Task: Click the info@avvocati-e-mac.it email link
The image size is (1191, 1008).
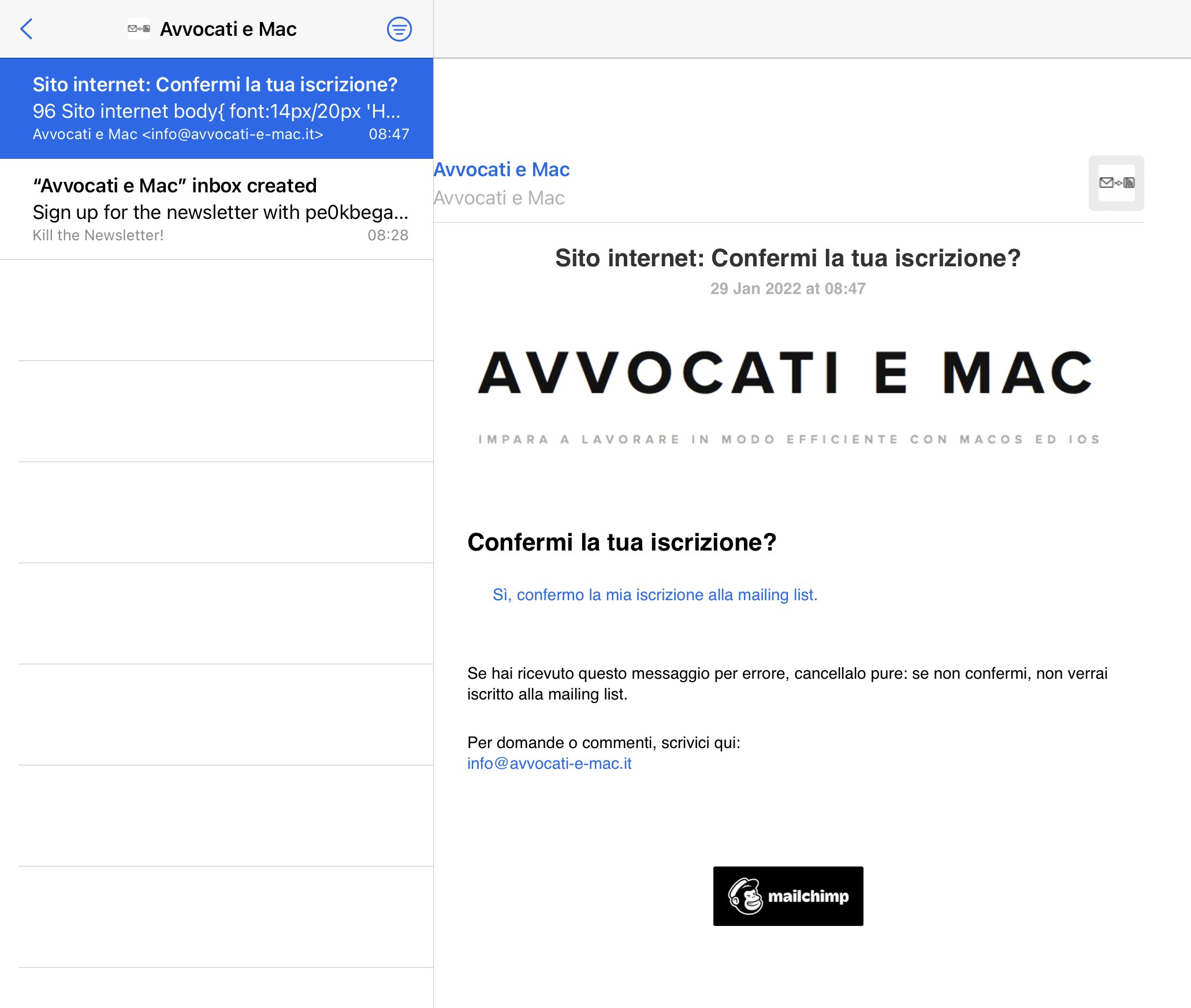Action: [x=549, y=764]
